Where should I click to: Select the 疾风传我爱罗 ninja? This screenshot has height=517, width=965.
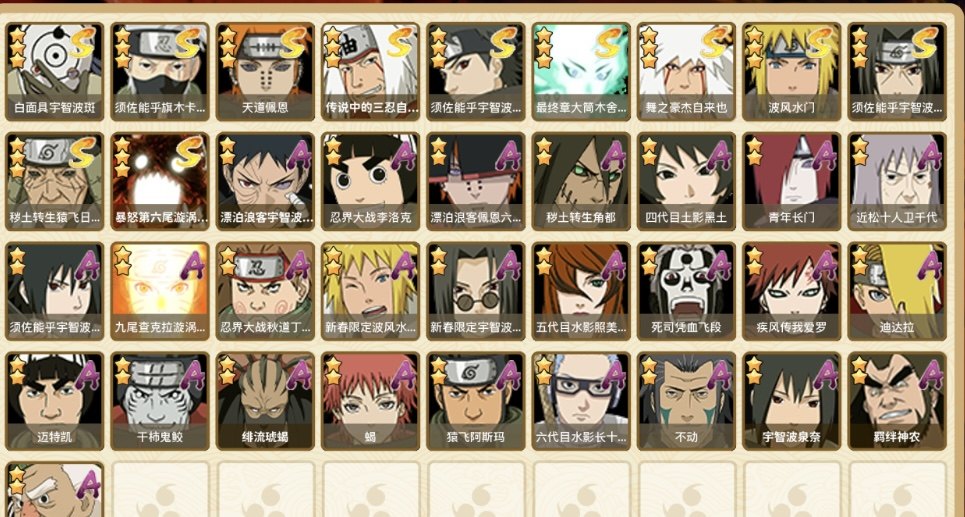[791, 292]
